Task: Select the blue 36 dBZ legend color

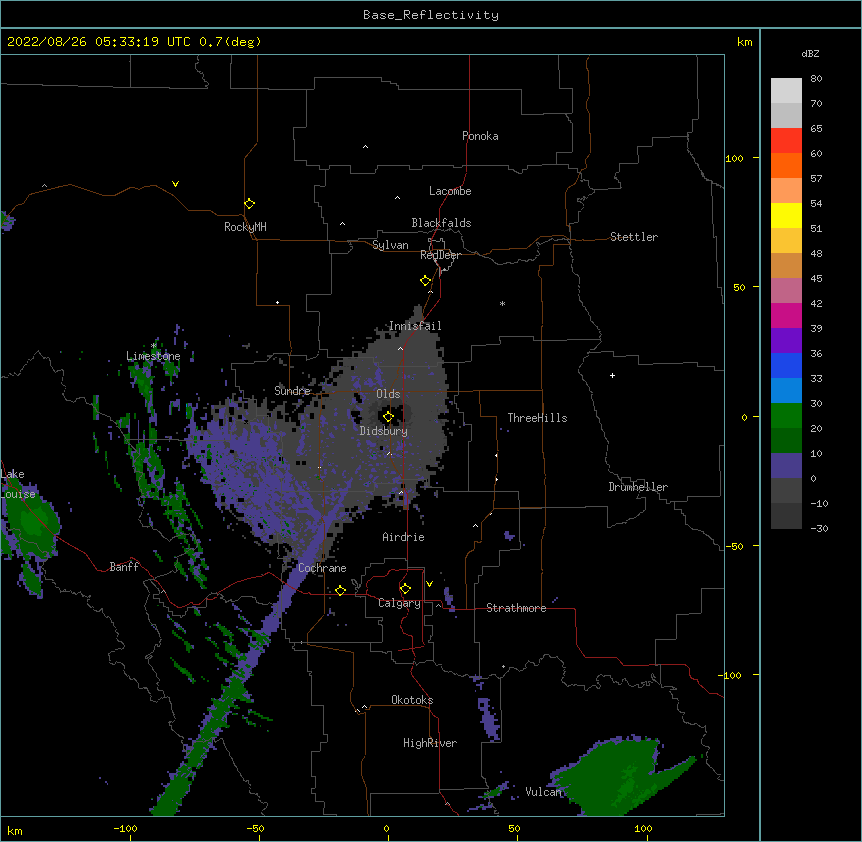Action: [786, 365]
